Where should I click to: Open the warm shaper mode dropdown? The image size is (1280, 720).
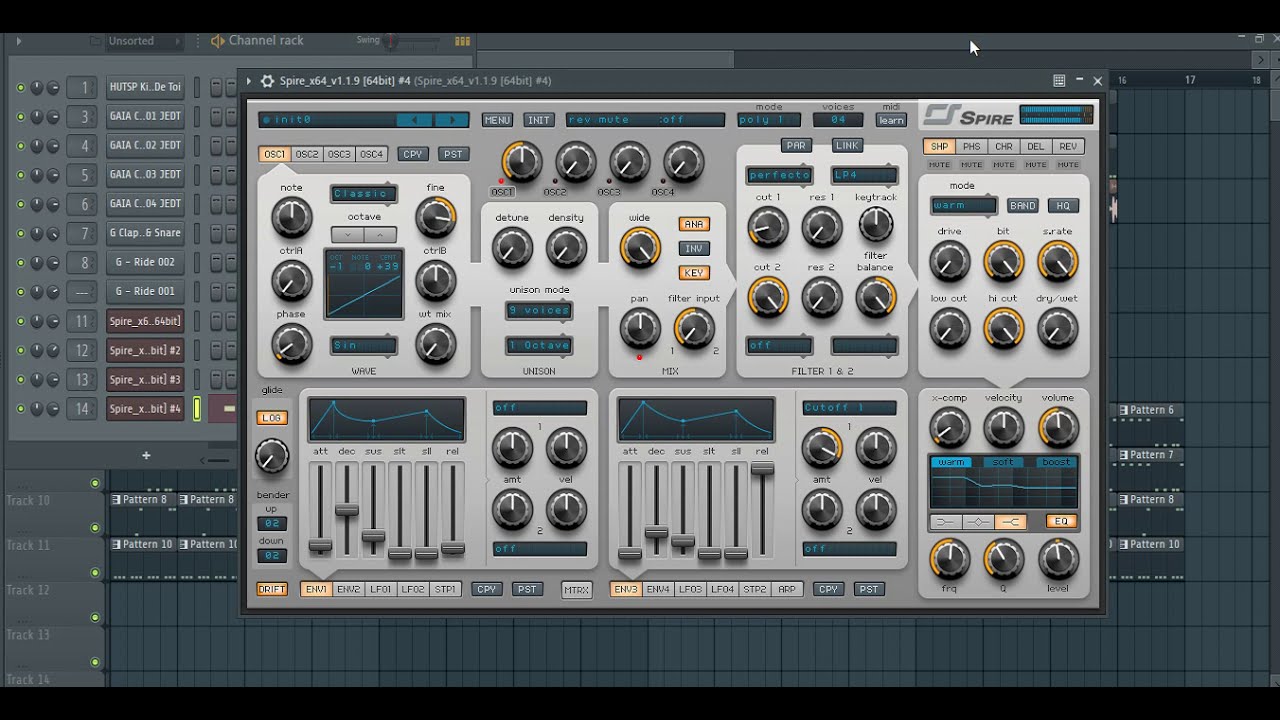coord(964,206)
